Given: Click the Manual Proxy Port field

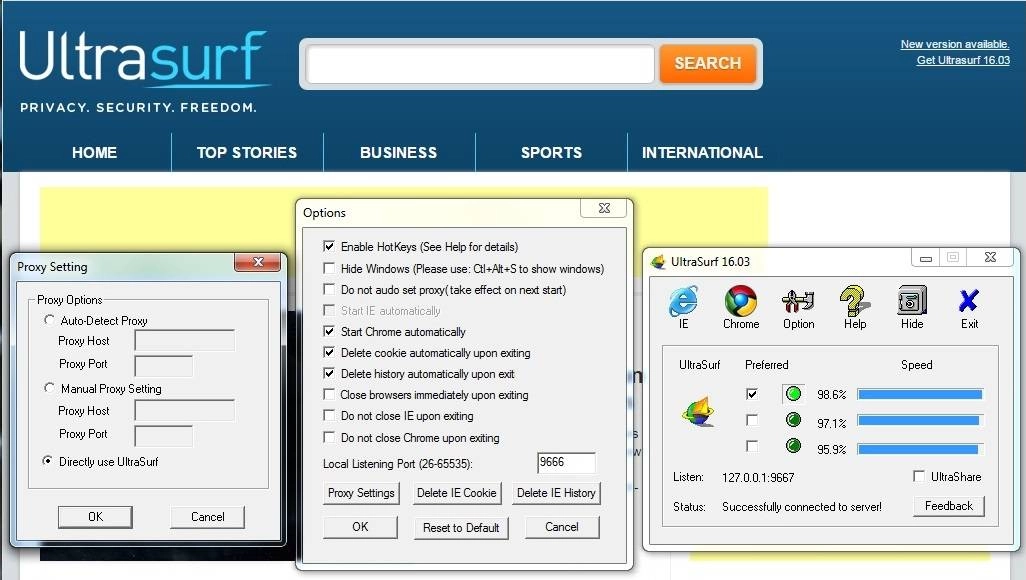Looking at the screenshot, I should point(164,435).
